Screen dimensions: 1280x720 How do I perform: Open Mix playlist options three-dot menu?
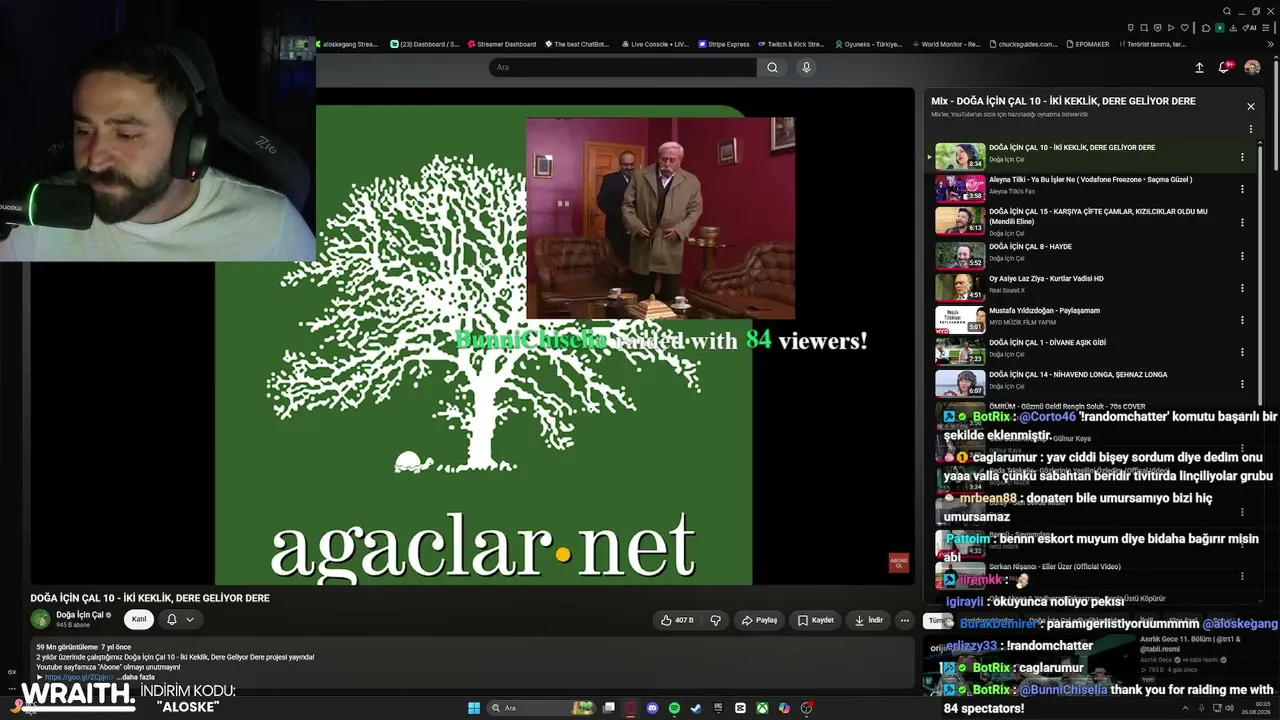[x=1250, y=129]
